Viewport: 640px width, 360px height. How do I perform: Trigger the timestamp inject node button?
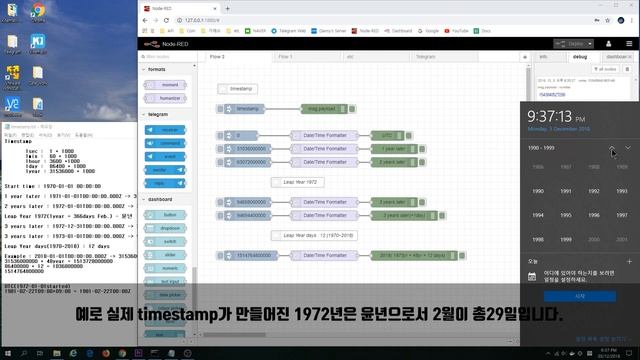coord(220,109)
